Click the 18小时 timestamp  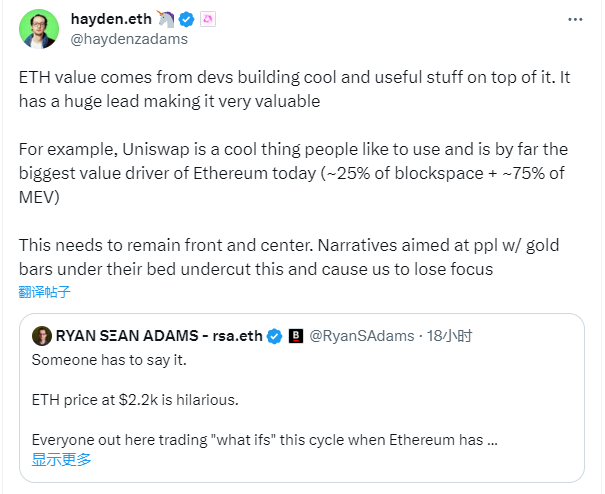(450, 336)
